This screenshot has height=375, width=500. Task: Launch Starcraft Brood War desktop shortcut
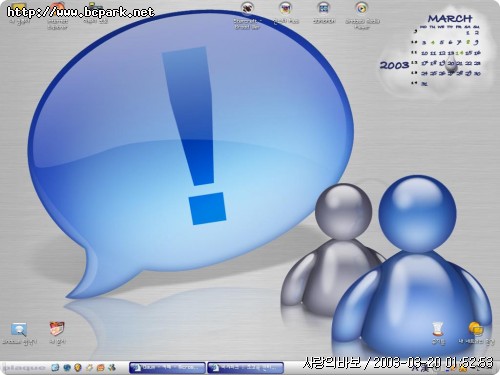(x=247, y=15)
